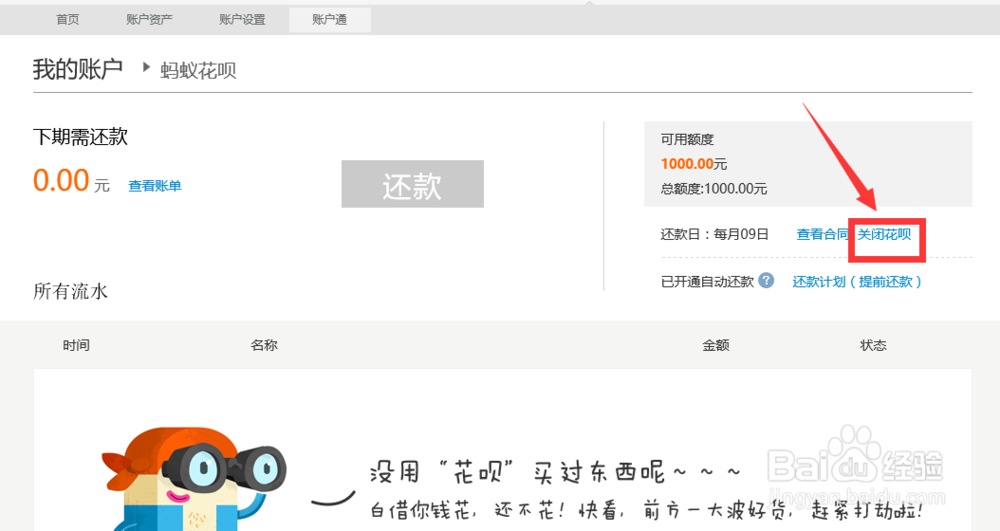Click the 已开通自动还款 label
Screen dimensions: 1000x531
click(707, 282)
